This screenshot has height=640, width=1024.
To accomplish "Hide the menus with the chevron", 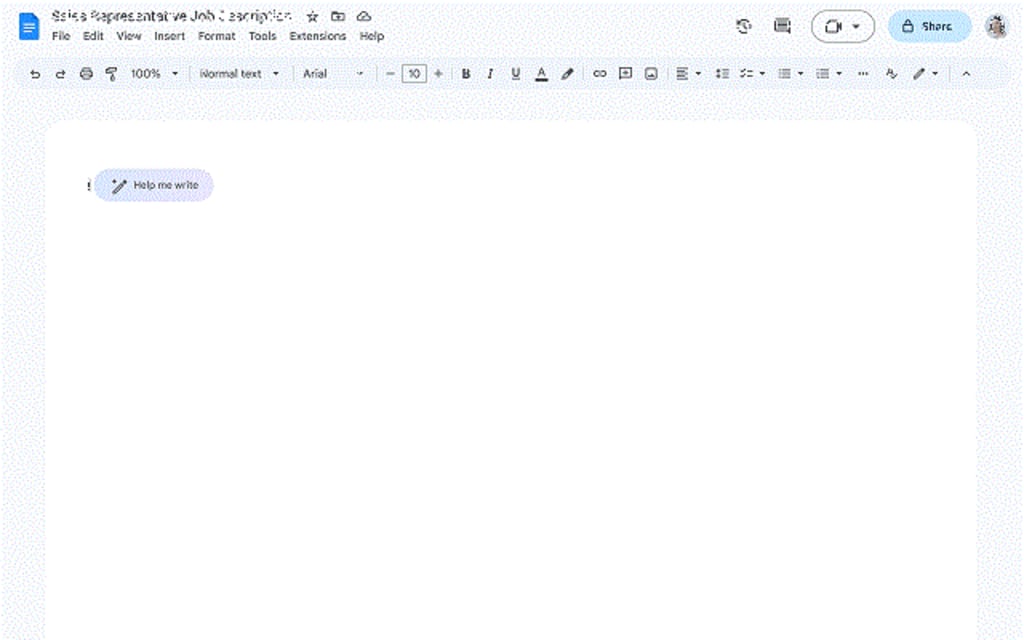I will click(x=966, y=74).
